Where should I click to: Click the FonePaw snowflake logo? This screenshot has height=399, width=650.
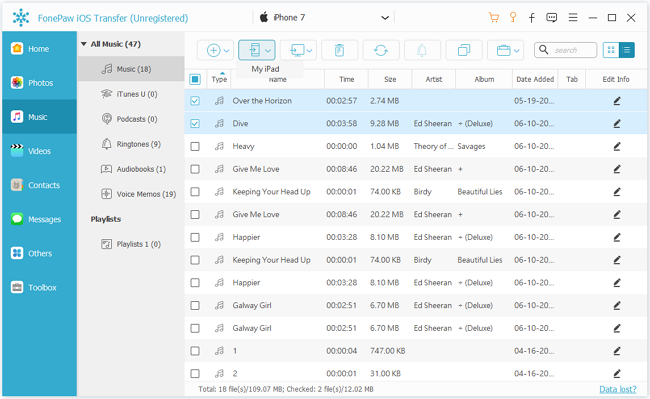(x=21, y=18)
